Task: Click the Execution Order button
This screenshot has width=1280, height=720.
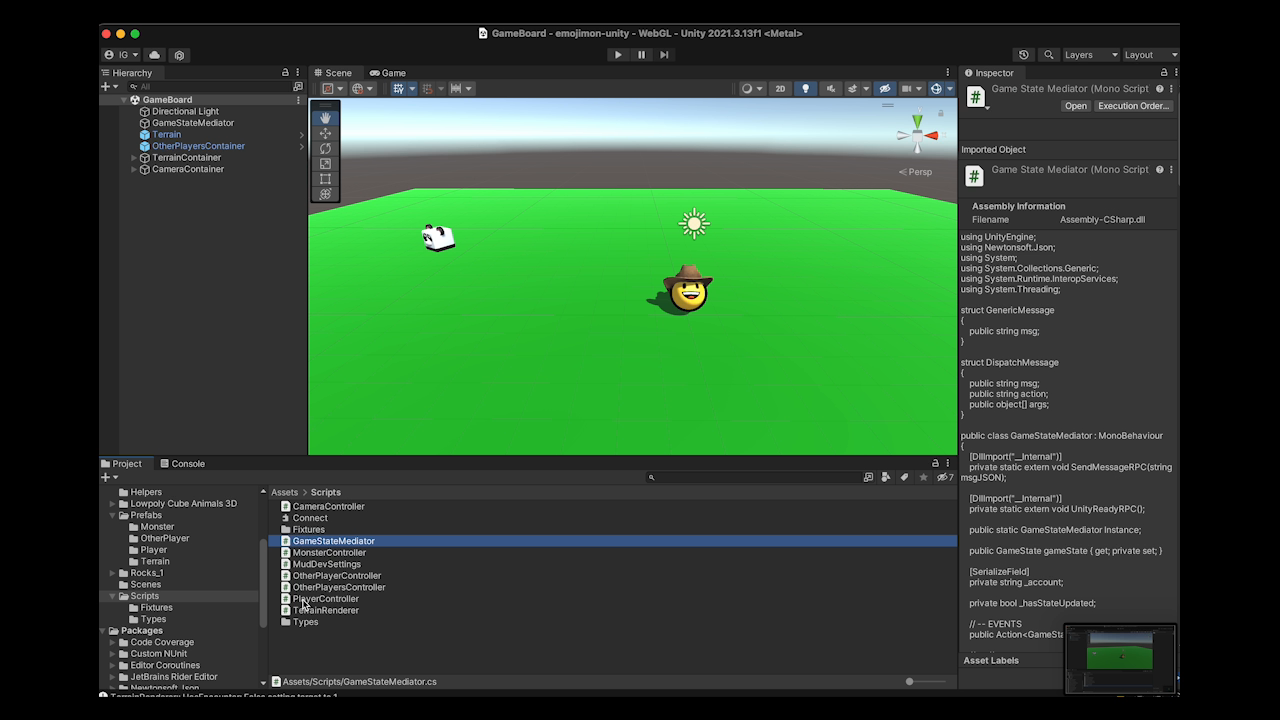Action: (x=1133, y=106)
